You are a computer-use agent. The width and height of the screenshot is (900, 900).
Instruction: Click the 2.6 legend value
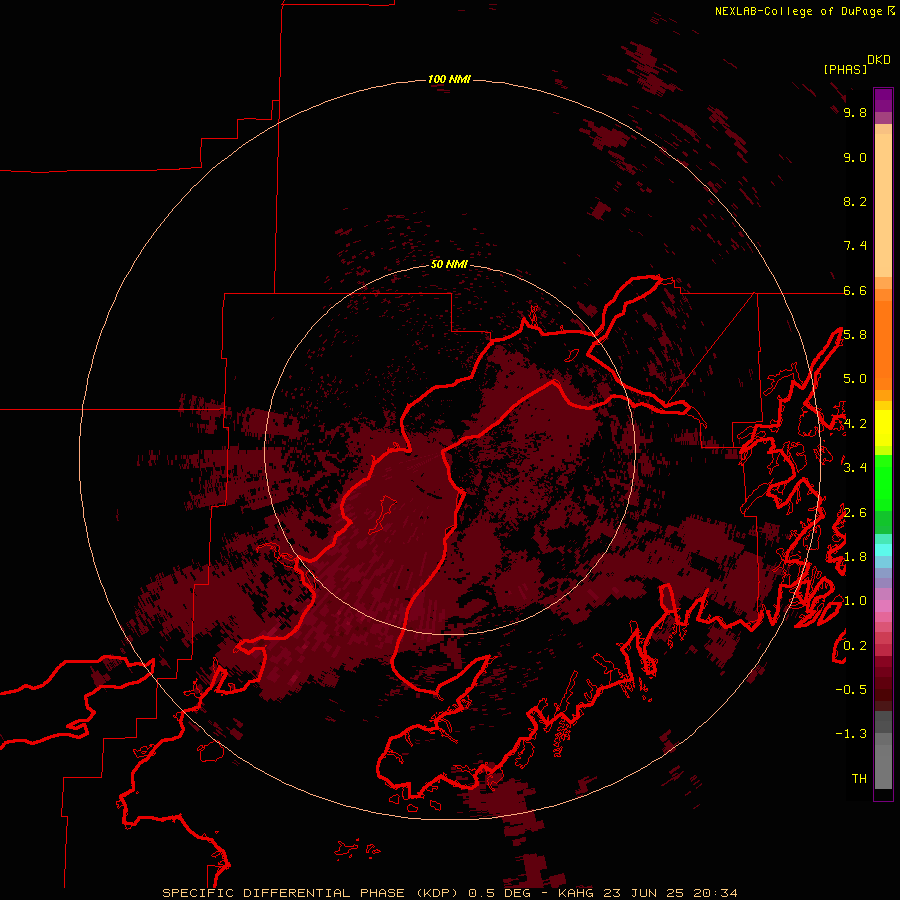pos(855,513)
